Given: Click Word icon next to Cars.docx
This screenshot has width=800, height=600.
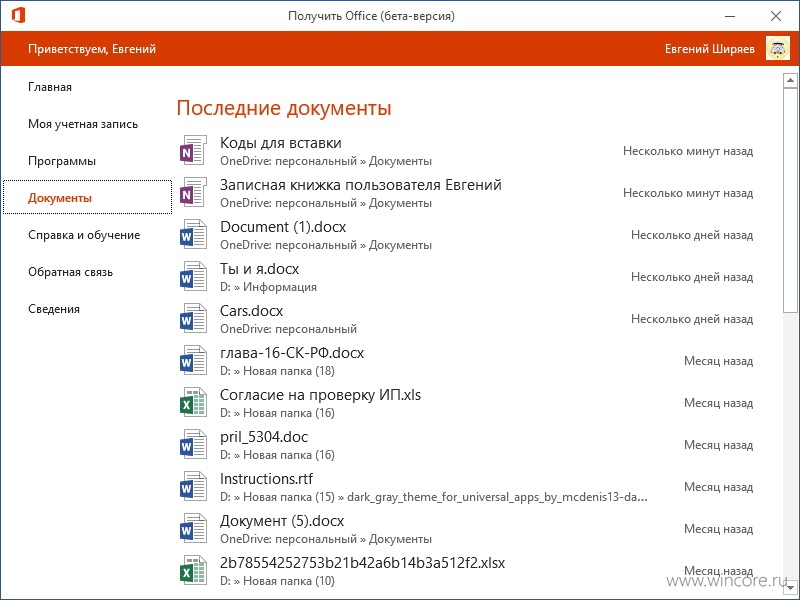Looking at the screenshot, I should tap(193, 318).
